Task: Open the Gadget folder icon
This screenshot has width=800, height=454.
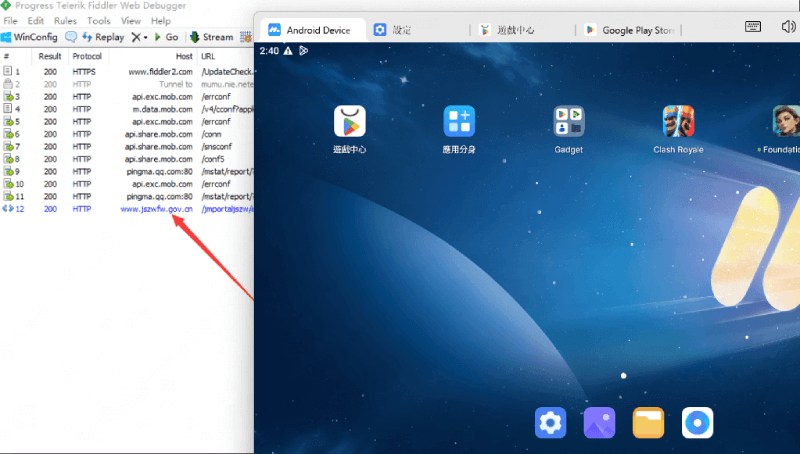Action: click(568, 121)
